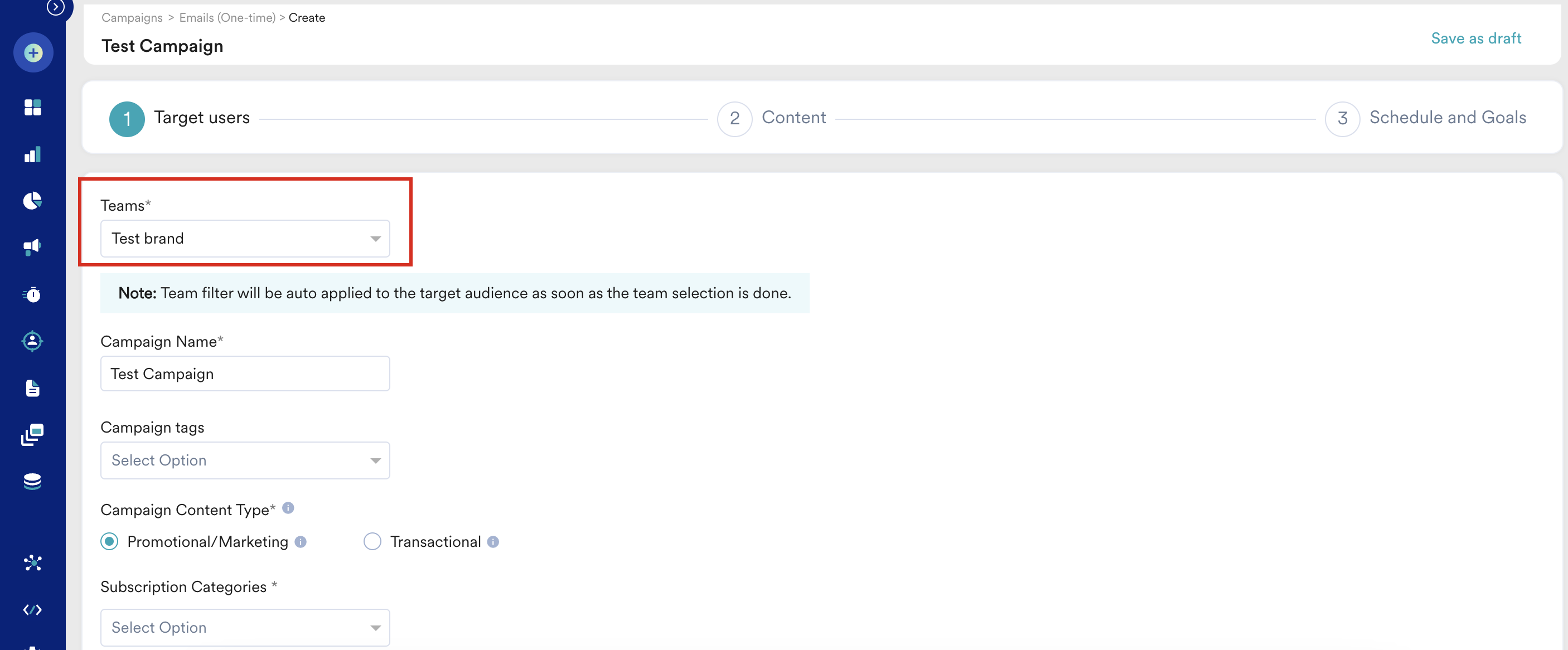Click Save as draft link
The image size is (1568, 650).
1475,38
